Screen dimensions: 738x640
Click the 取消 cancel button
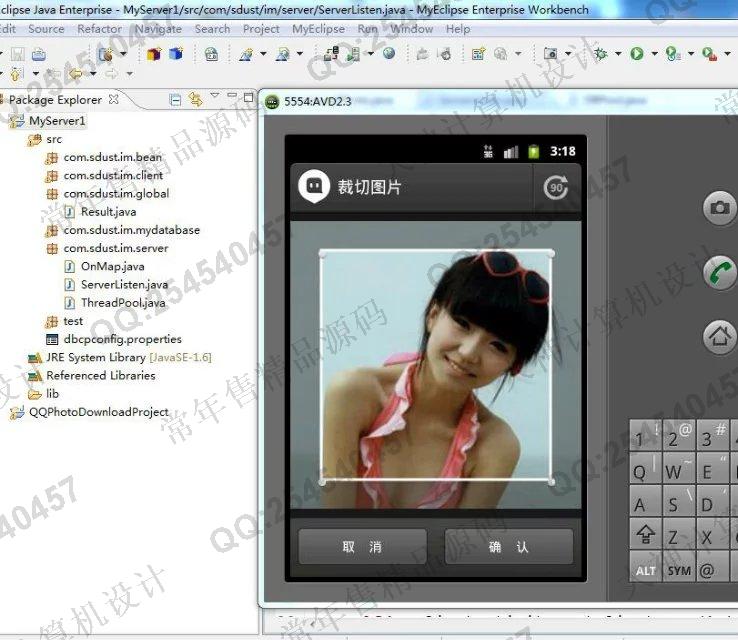(x=362, y=546)
